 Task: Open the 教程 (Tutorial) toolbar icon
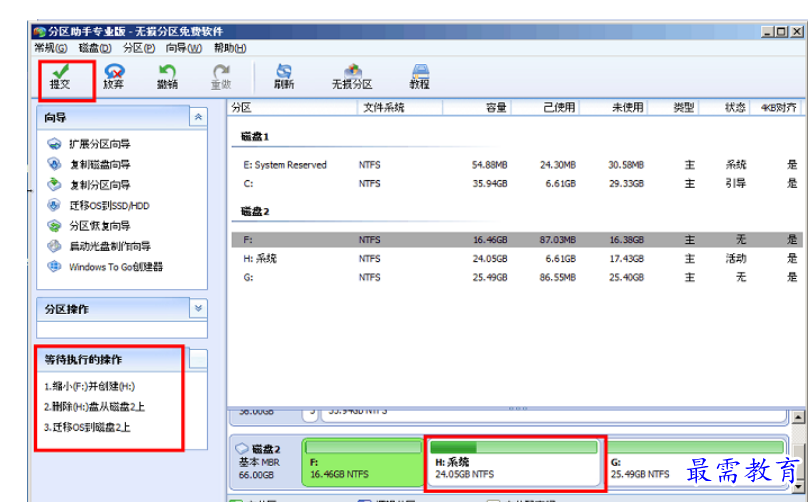(419, 77)
